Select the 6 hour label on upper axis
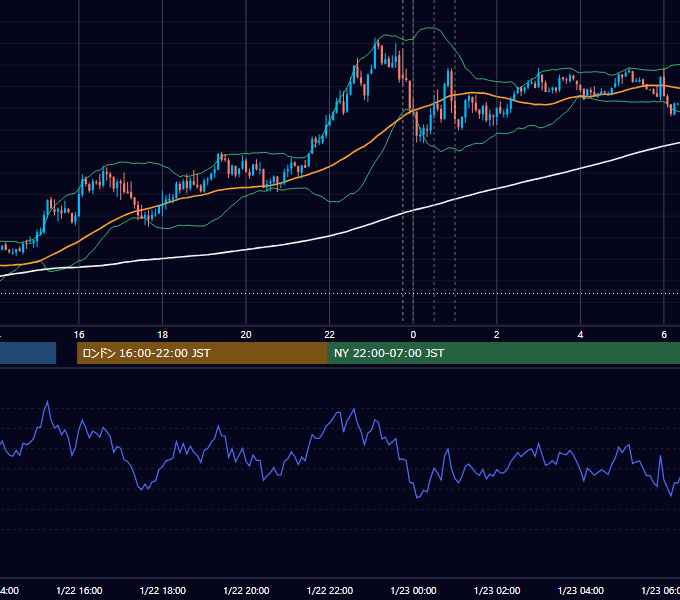Viewport: 680px width, 600px height. click(x=664, y=335)
